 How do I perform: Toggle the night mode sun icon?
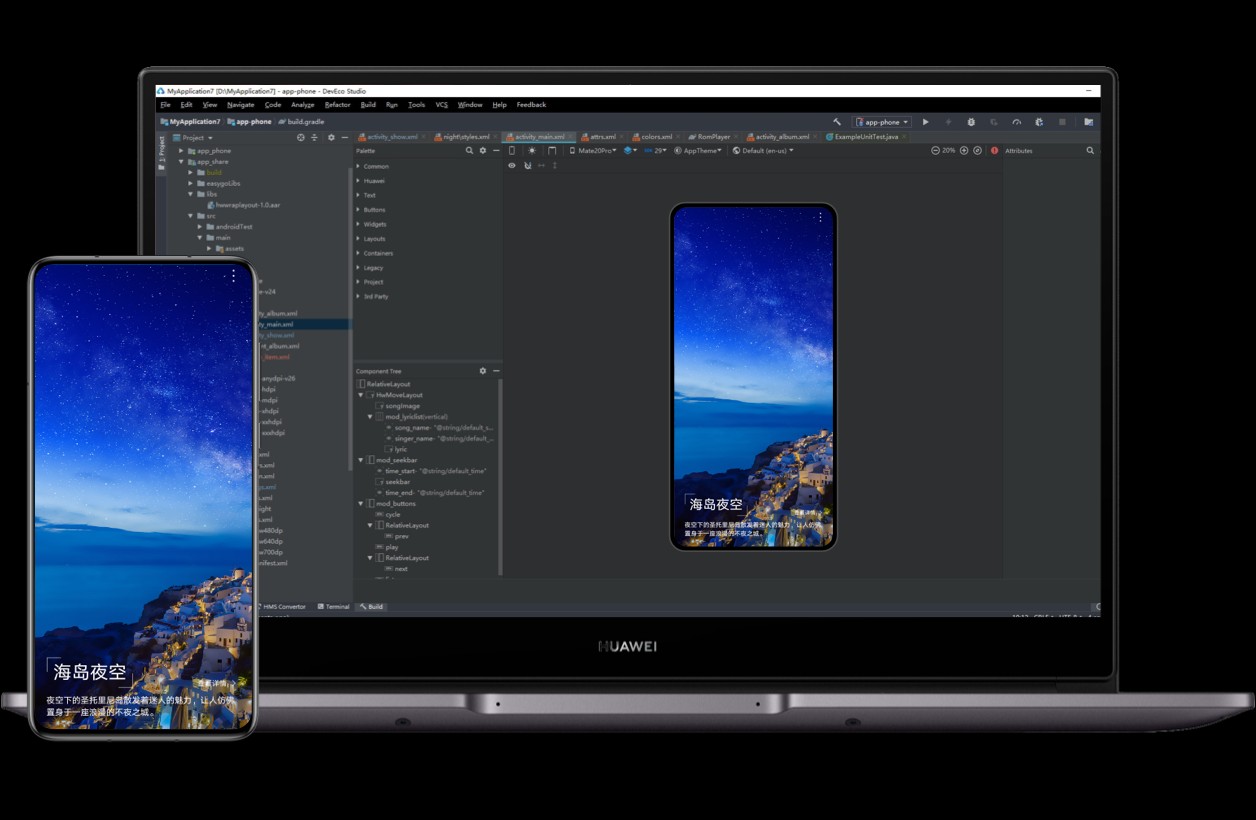tap(532, 151)
